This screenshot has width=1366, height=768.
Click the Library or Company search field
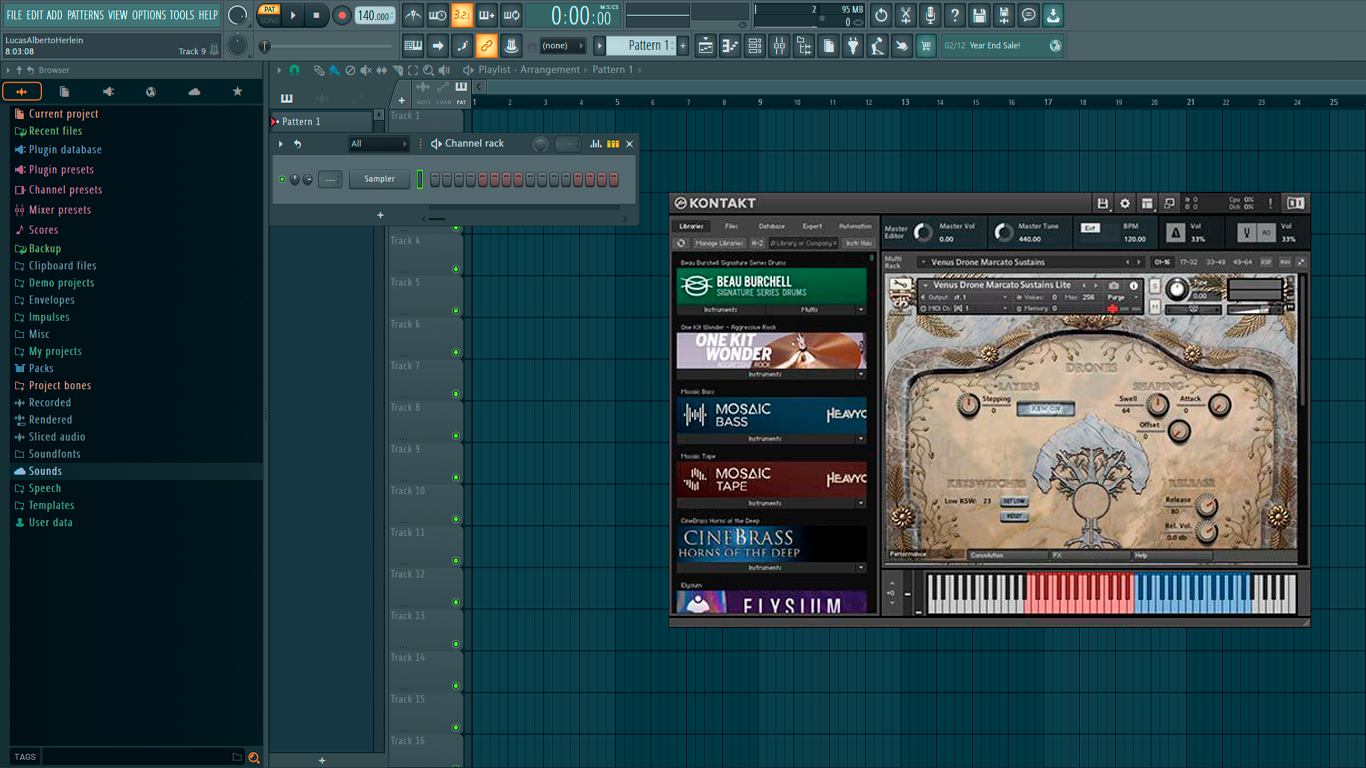click(803, 243)
